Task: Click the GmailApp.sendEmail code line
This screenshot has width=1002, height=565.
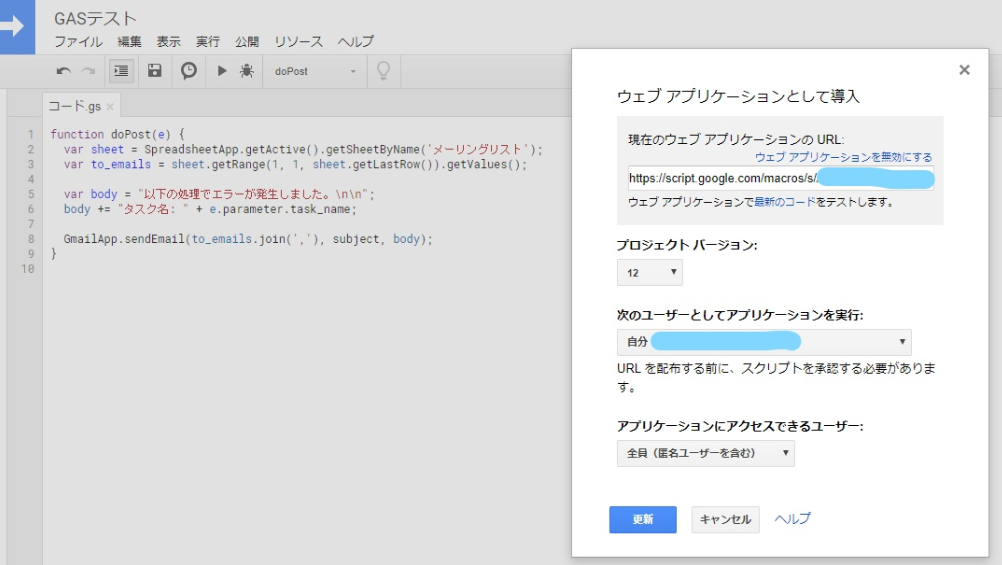Action: click(x=248, y=239)
